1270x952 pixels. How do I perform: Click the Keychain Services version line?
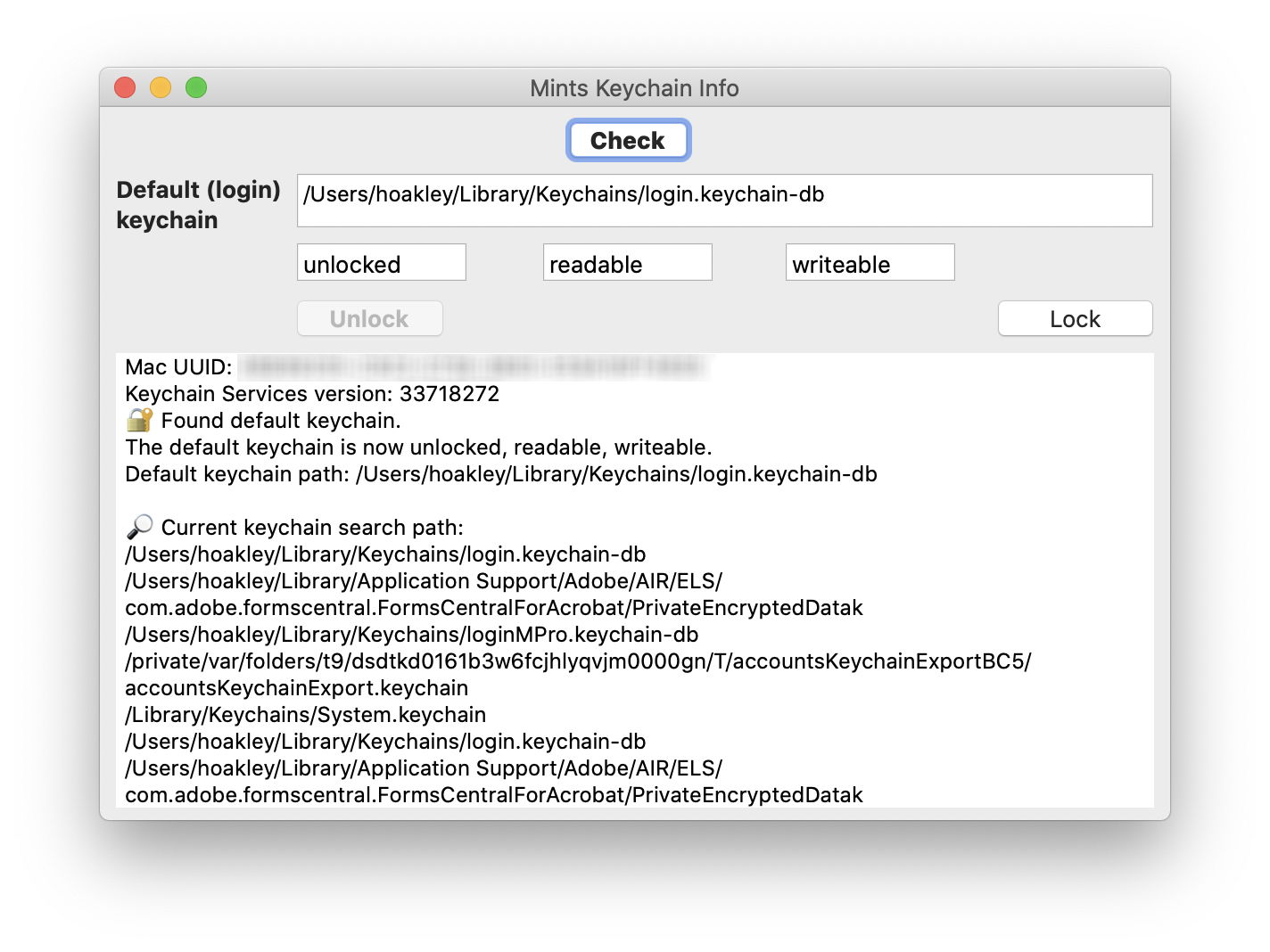(312, 394)
